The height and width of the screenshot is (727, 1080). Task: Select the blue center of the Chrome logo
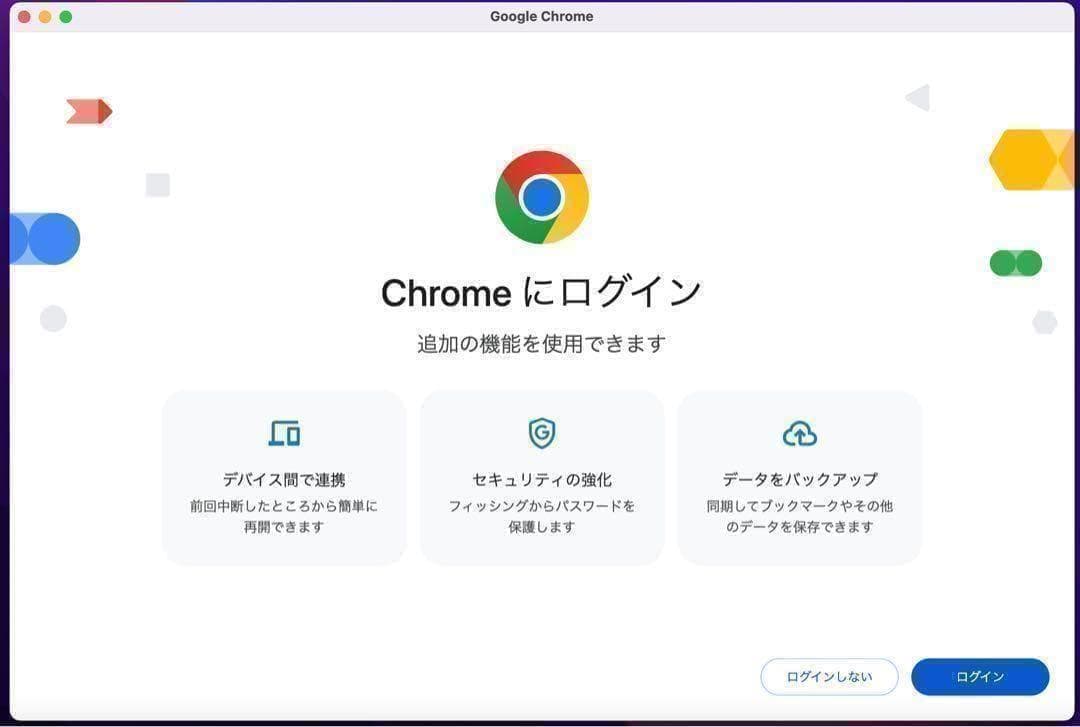pos(541,197)
